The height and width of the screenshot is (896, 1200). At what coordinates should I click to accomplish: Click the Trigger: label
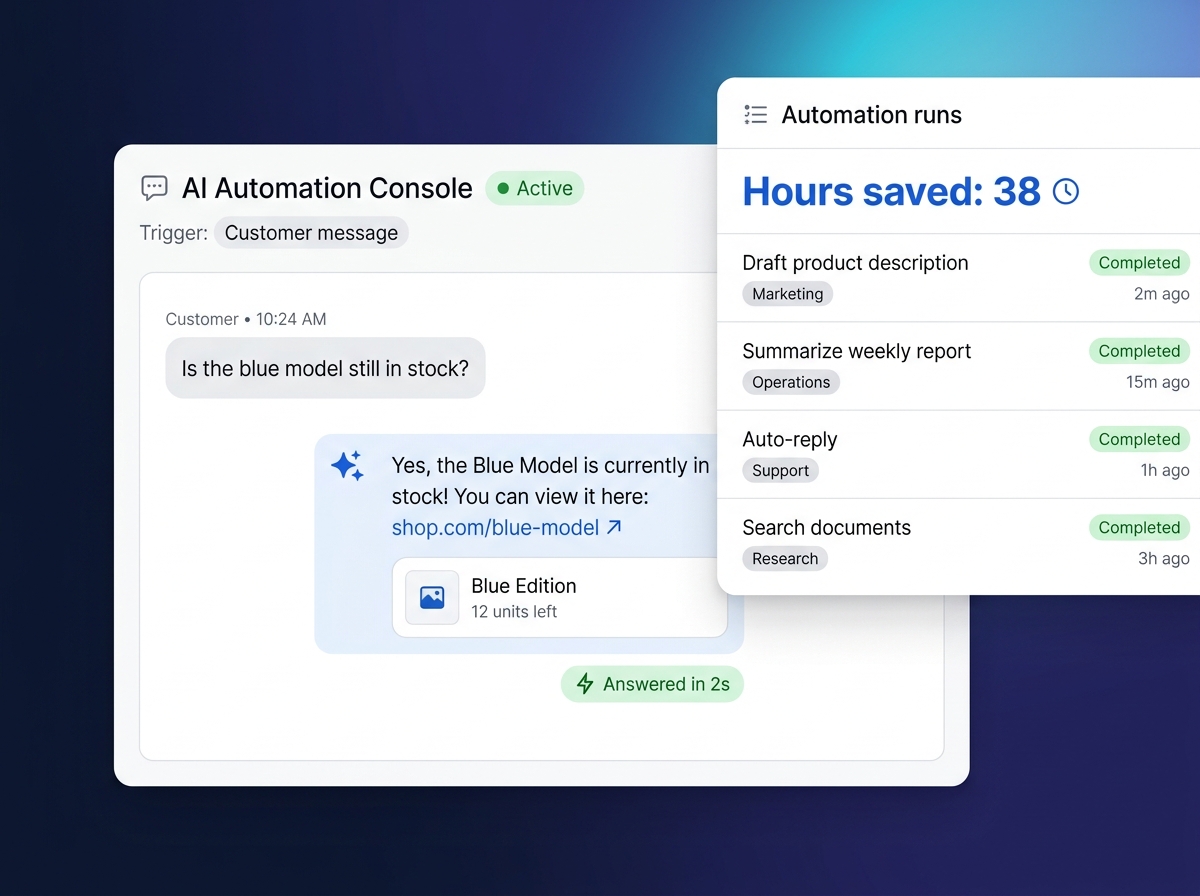coord(174,233)
